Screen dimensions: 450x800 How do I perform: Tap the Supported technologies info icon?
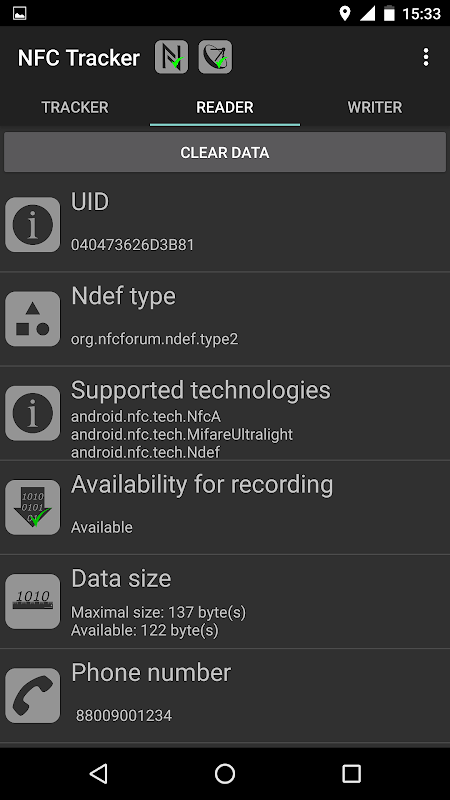33,413
